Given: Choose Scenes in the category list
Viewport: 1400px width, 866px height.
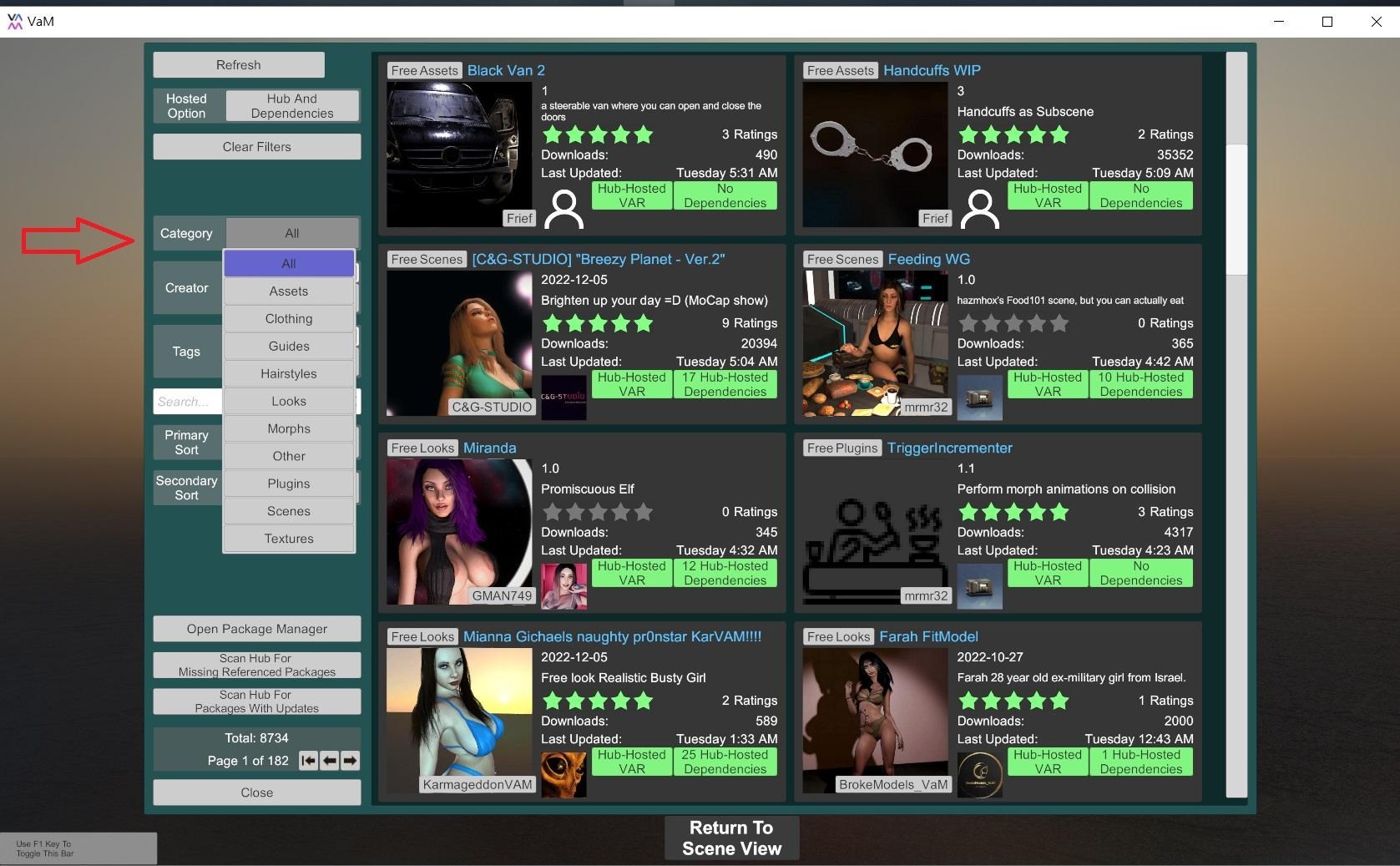Looking at the screenshot, I should [289, 511].
